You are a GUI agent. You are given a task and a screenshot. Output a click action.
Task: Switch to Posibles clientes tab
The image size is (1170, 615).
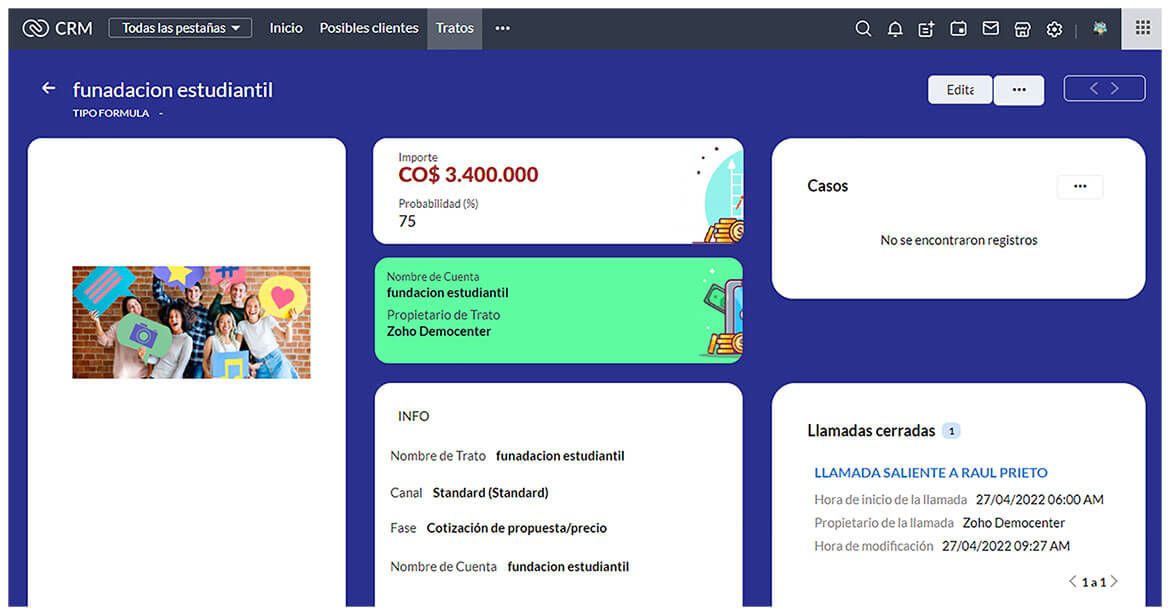tap(369, 28)
